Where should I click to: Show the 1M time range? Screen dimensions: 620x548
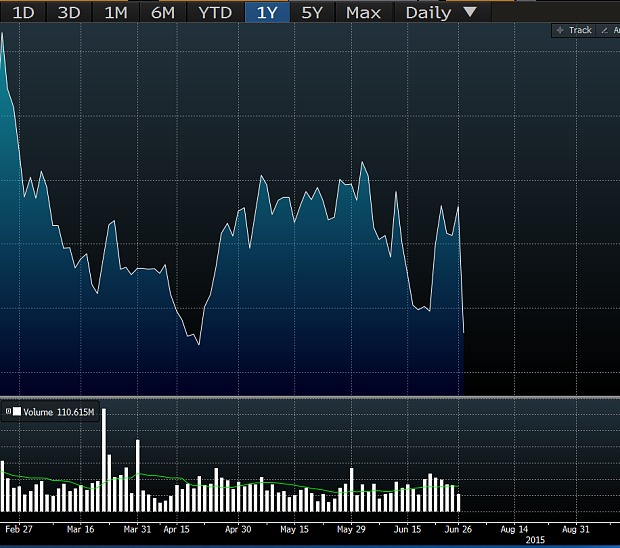pyautogui.click(x=116, y=13)
